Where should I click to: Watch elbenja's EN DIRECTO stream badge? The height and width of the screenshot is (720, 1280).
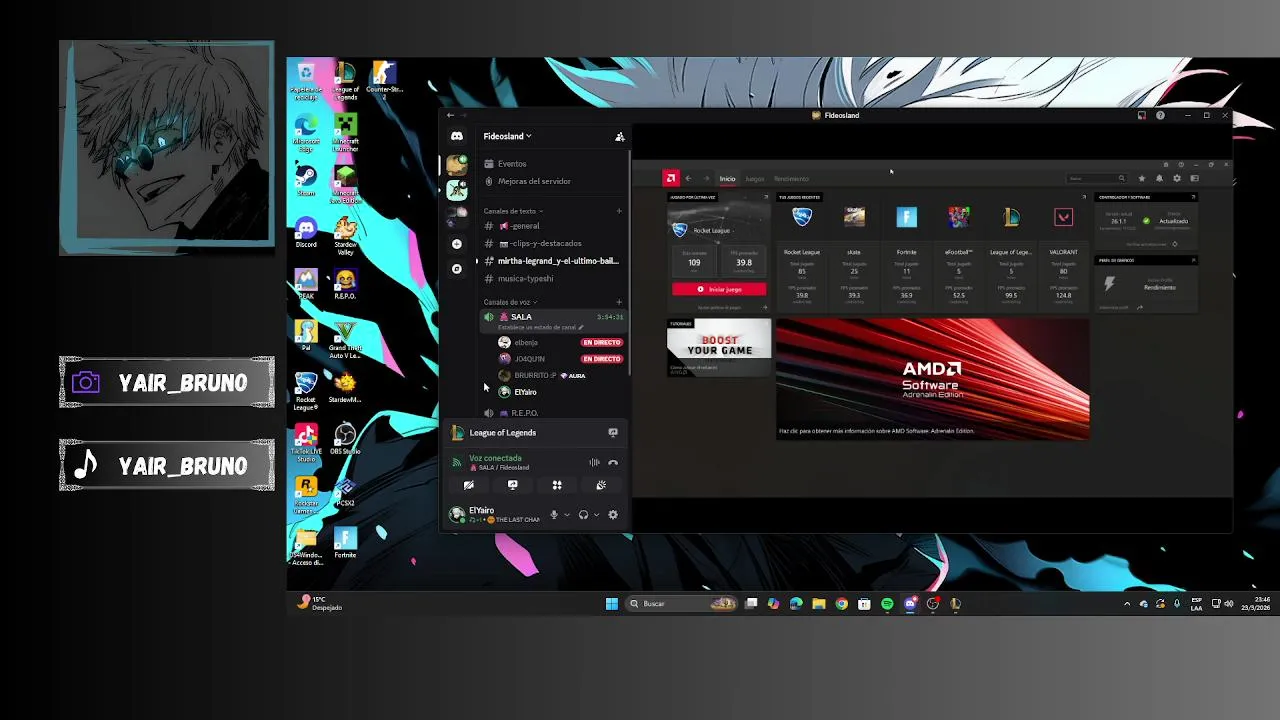[x=601, y=342]
